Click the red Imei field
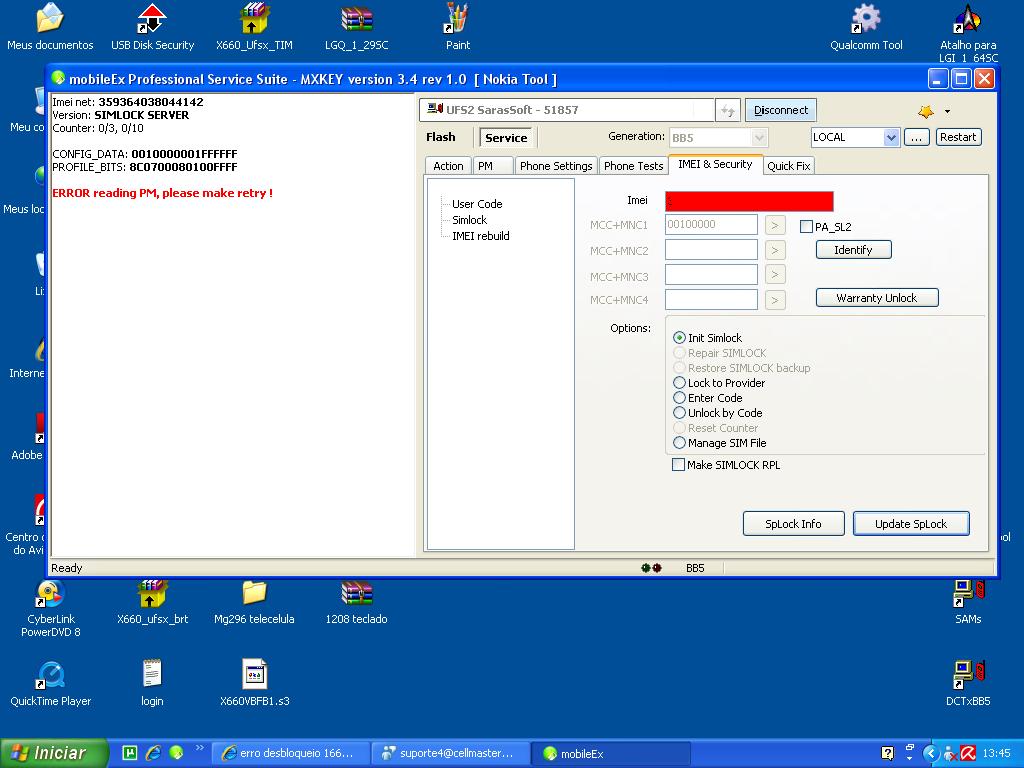Screen dimensions: 1024x768 point(749,201)
